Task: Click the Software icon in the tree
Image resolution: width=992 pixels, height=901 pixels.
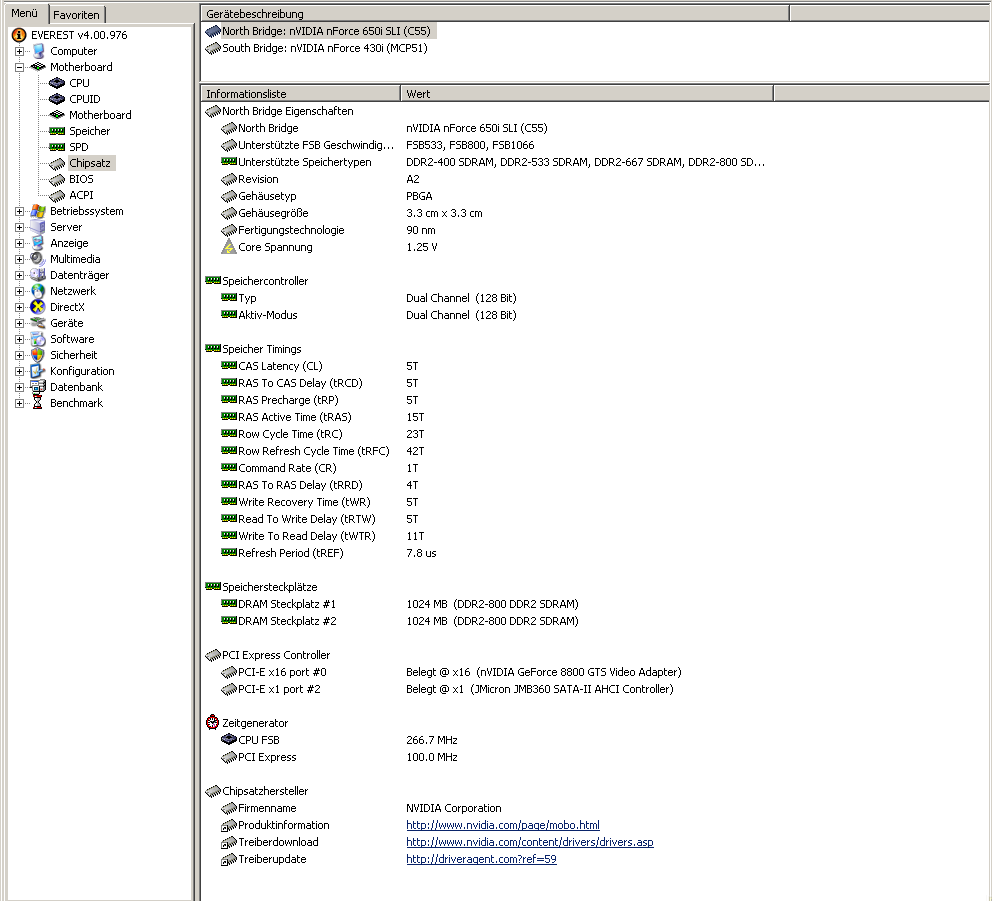Action: point(38,339)
